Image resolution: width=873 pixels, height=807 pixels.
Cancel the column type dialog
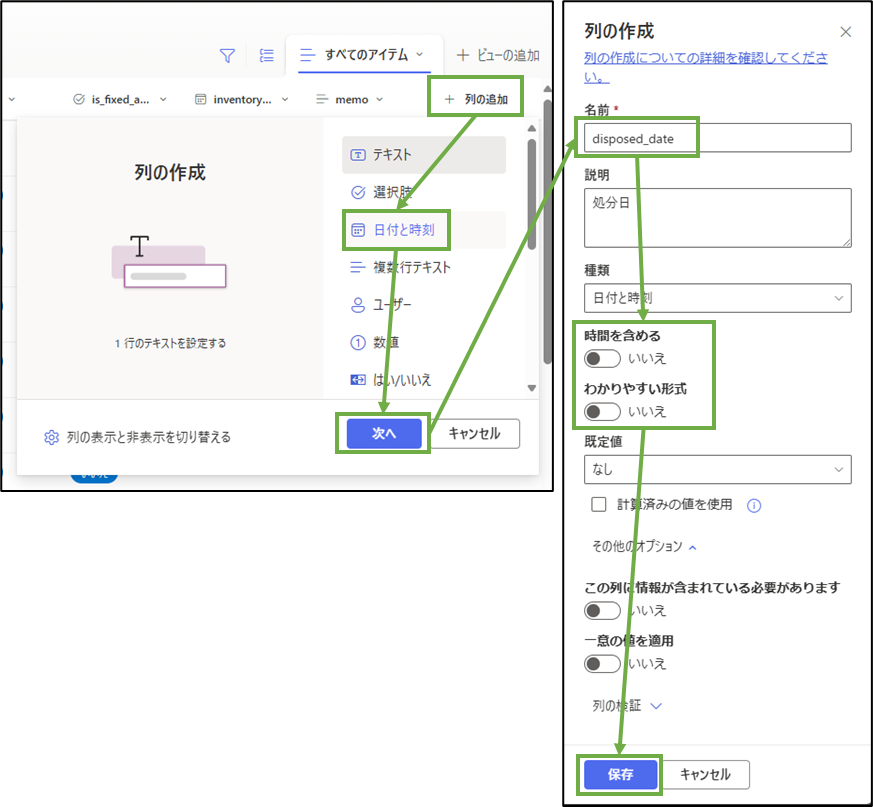(475, 433)
